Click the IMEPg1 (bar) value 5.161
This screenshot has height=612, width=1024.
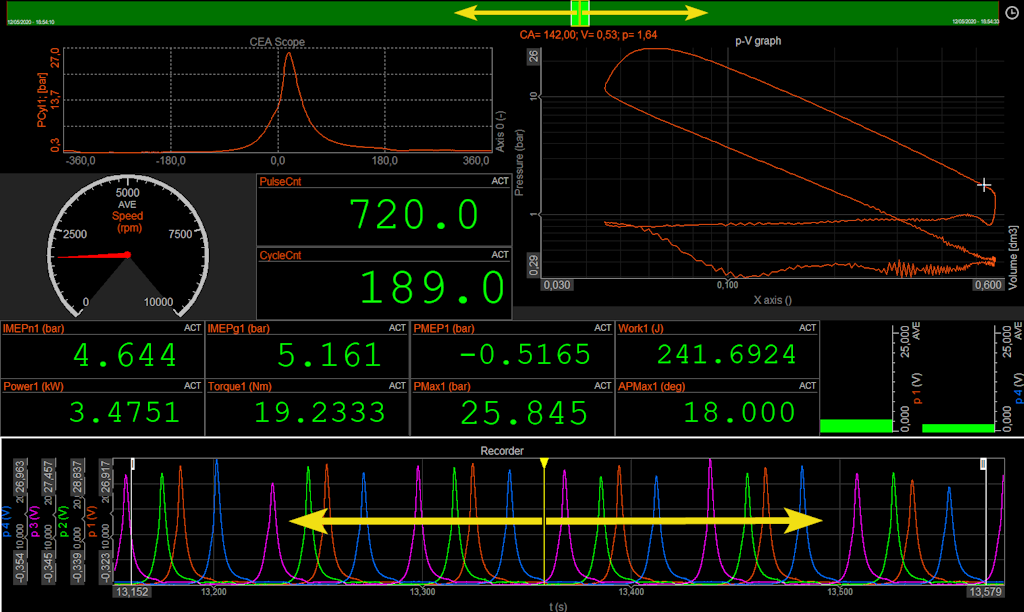pyautogui.click(x=329, y=355)
